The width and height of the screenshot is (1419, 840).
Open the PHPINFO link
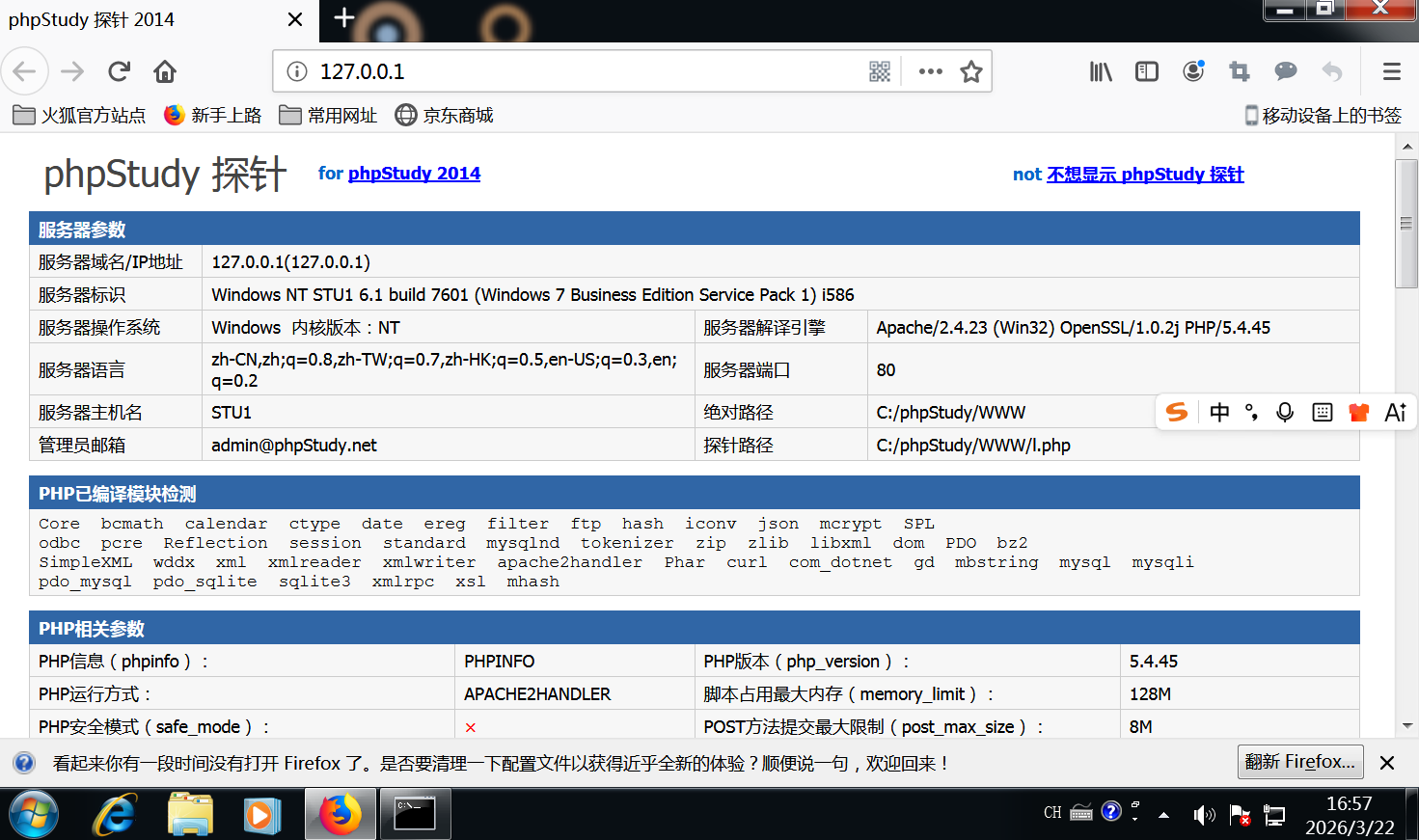(499, 662)
